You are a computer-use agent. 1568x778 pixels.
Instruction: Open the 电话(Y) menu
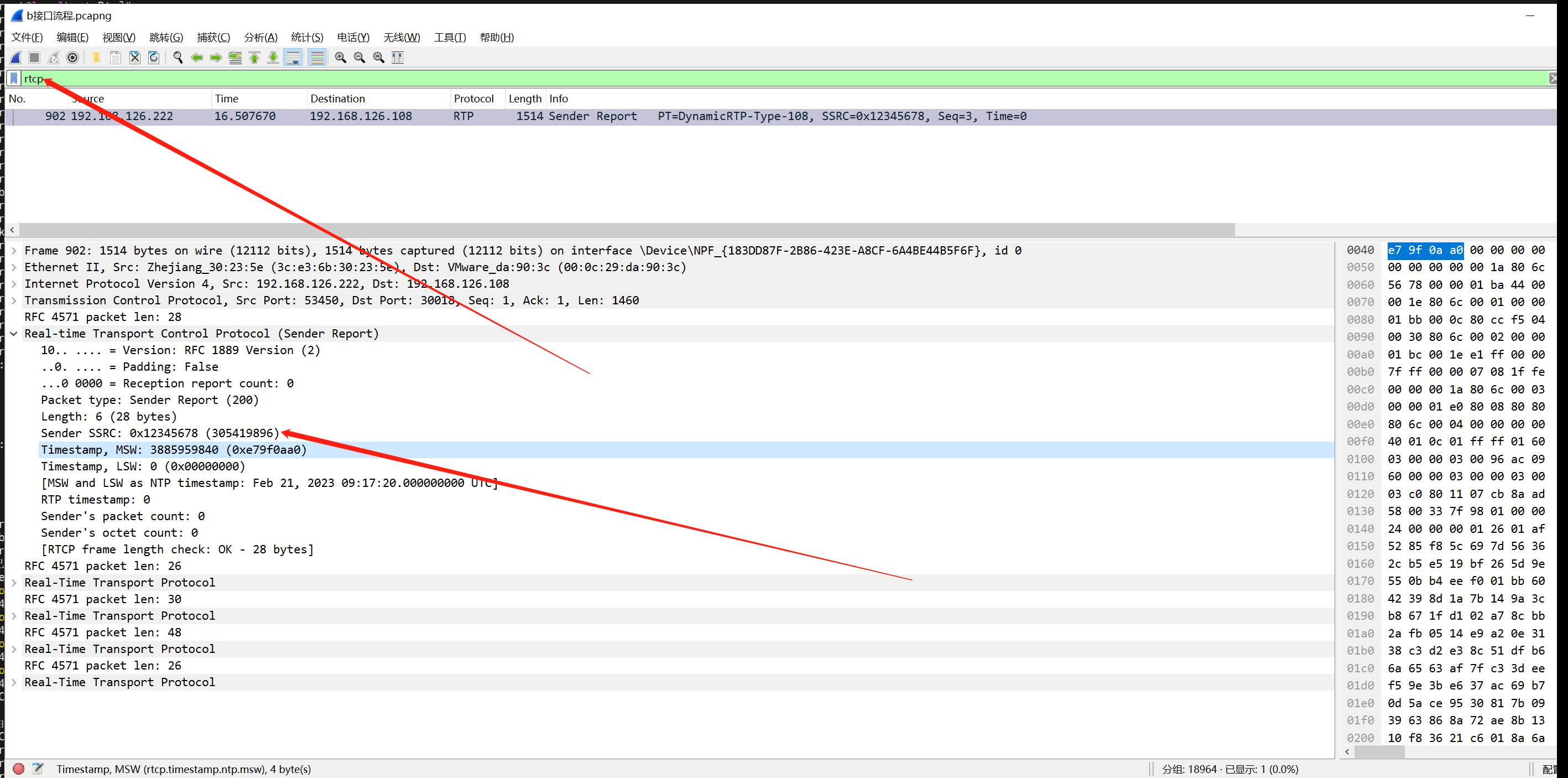click(x=353, y=37)
